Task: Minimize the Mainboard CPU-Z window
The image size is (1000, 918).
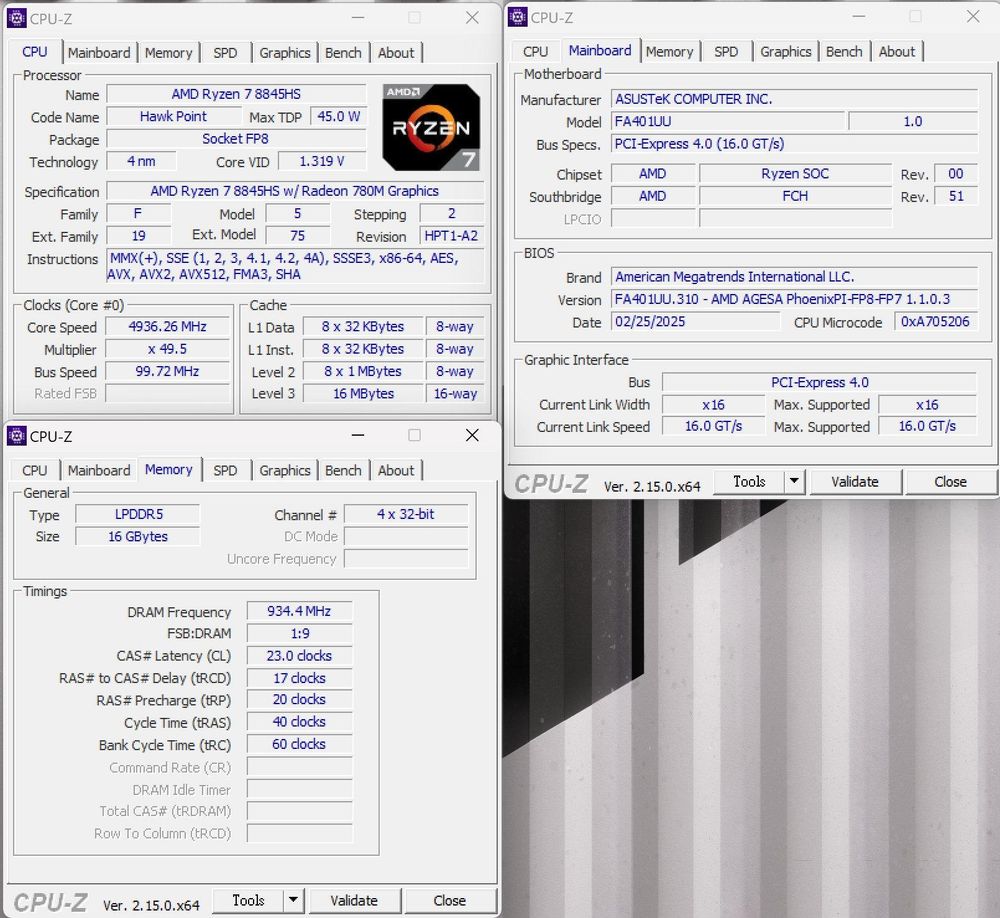Action: coord(859,17)
